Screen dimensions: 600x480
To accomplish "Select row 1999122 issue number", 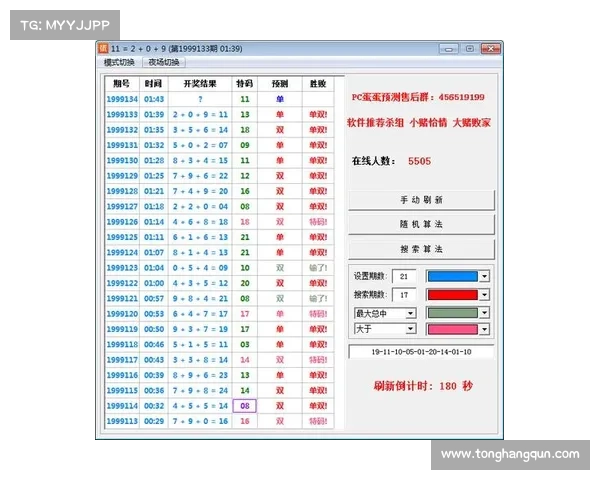I will [x=122, y=283].
